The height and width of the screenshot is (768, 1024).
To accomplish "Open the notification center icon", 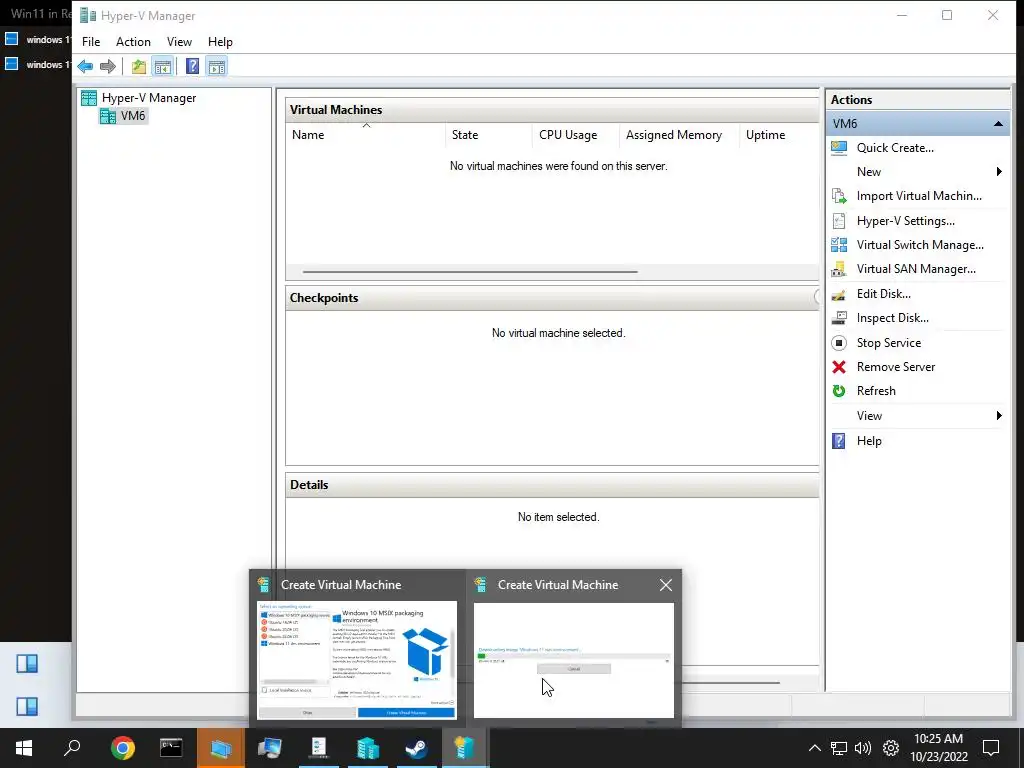I will (x=991, y=748).
